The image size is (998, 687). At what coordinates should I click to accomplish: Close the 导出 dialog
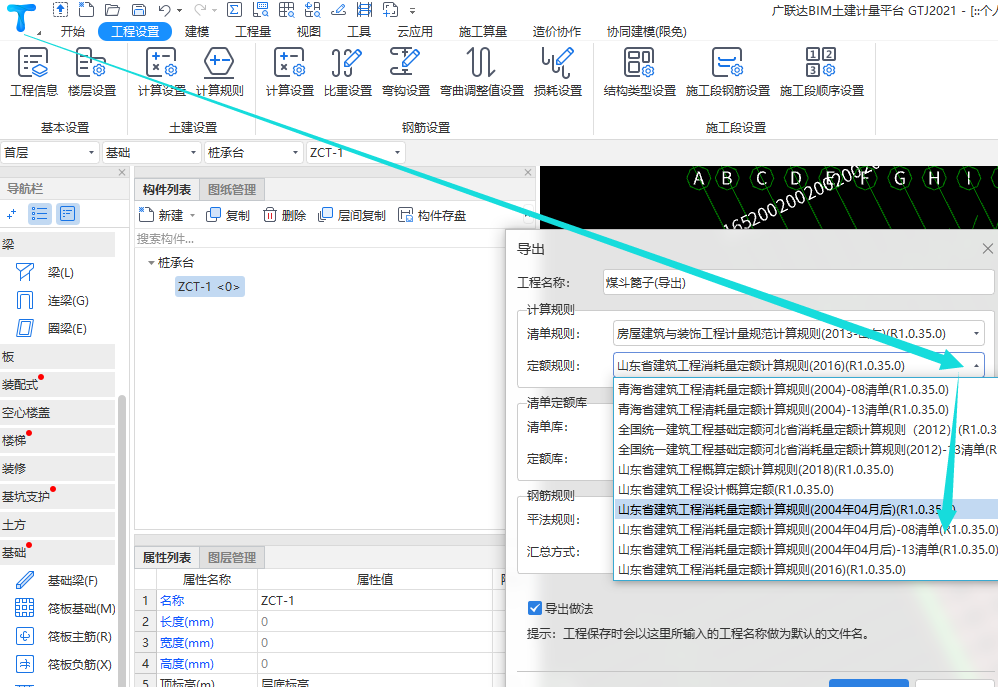tap(987, 249)
